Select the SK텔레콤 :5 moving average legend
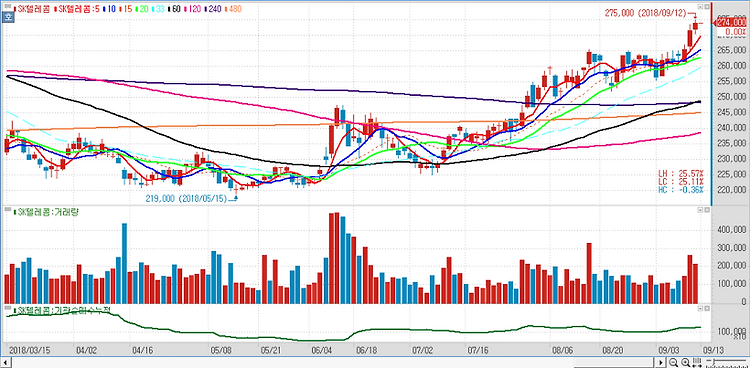Screen dimensions: 750x368 tap(77, 9)
